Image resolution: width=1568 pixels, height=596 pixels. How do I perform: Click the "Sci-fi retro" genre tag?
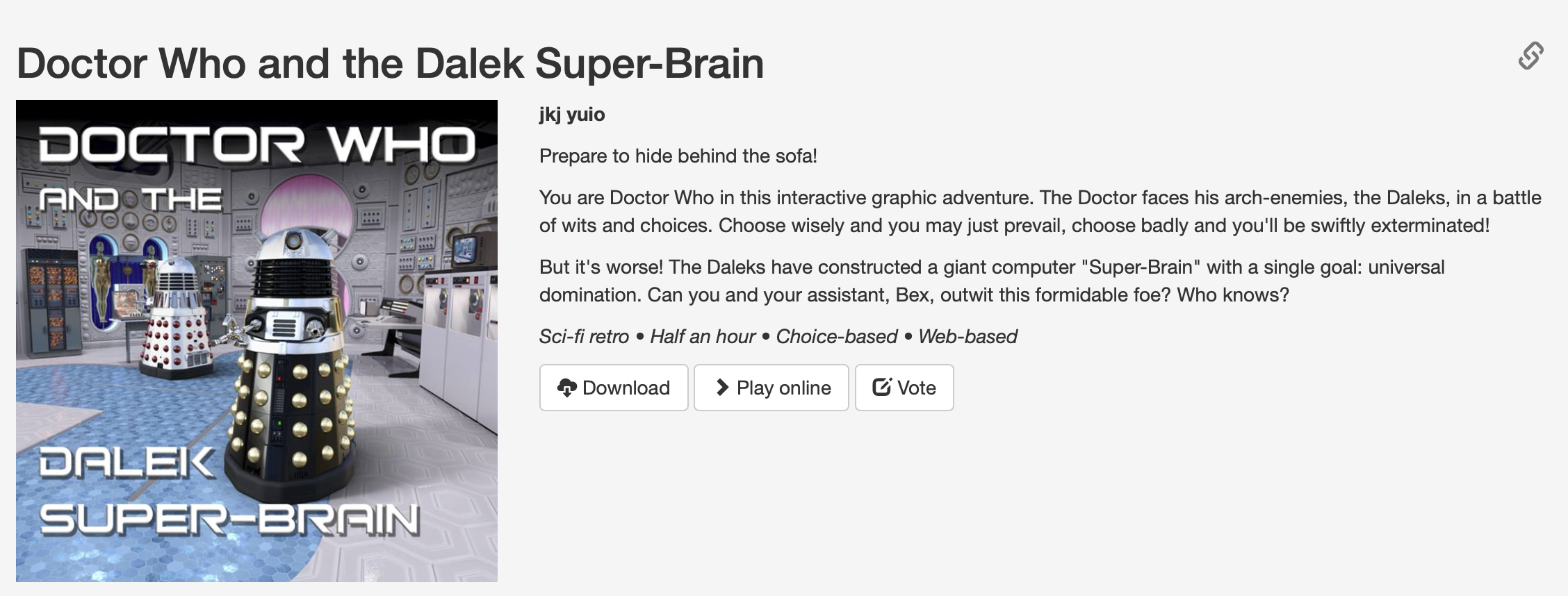584,337
